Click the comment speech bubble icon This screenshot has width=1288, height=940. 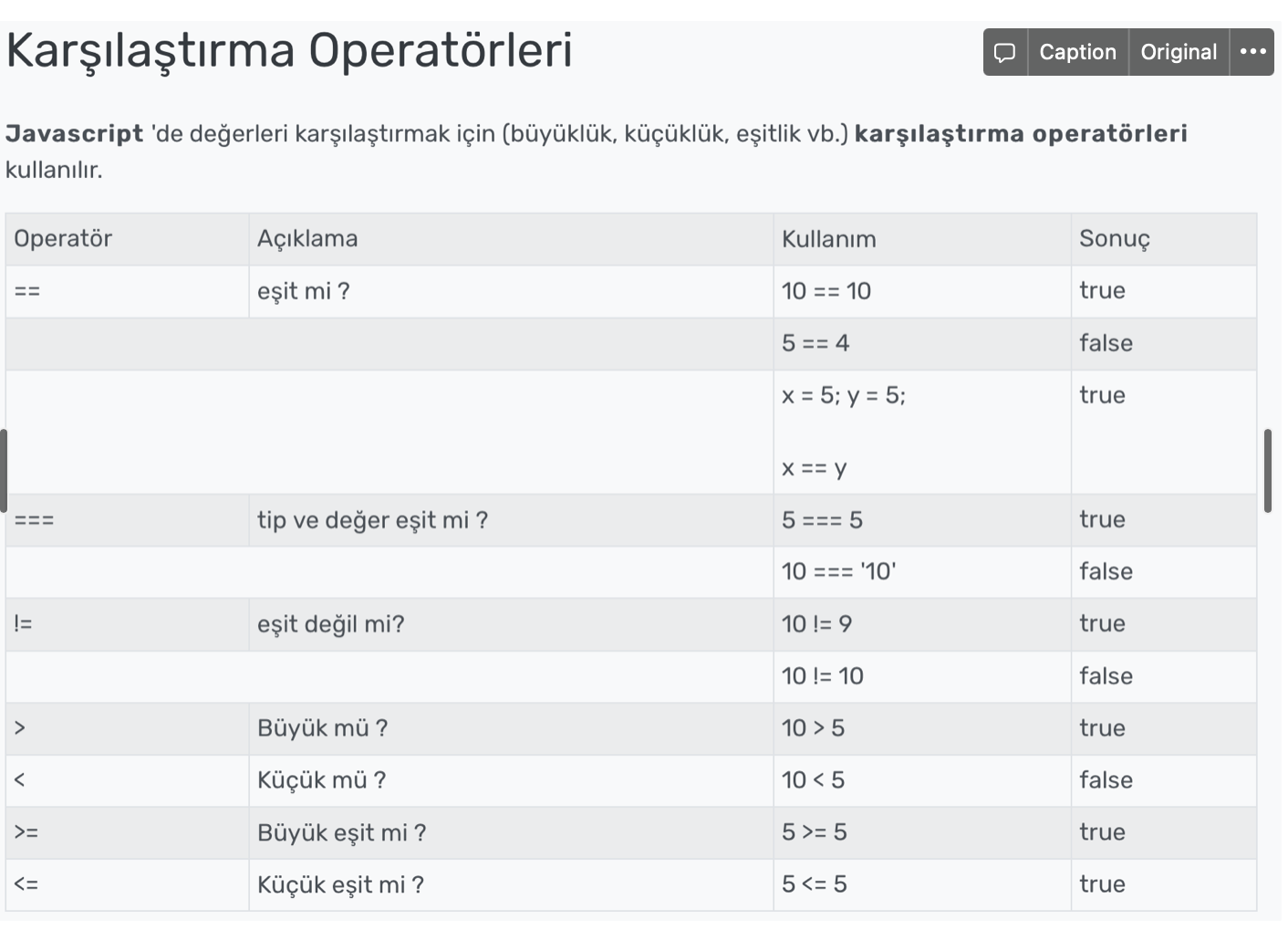[x=1005, y=52]
